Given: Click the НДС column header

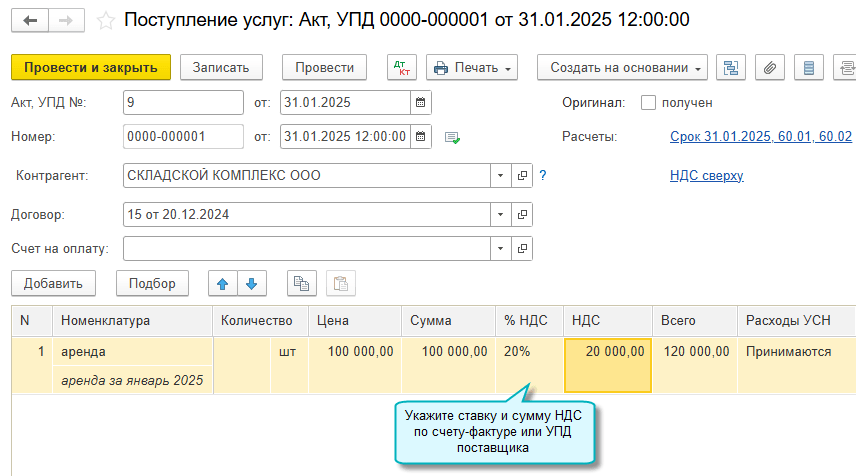Looking at the screenshot, I should [x=608, y=320].
